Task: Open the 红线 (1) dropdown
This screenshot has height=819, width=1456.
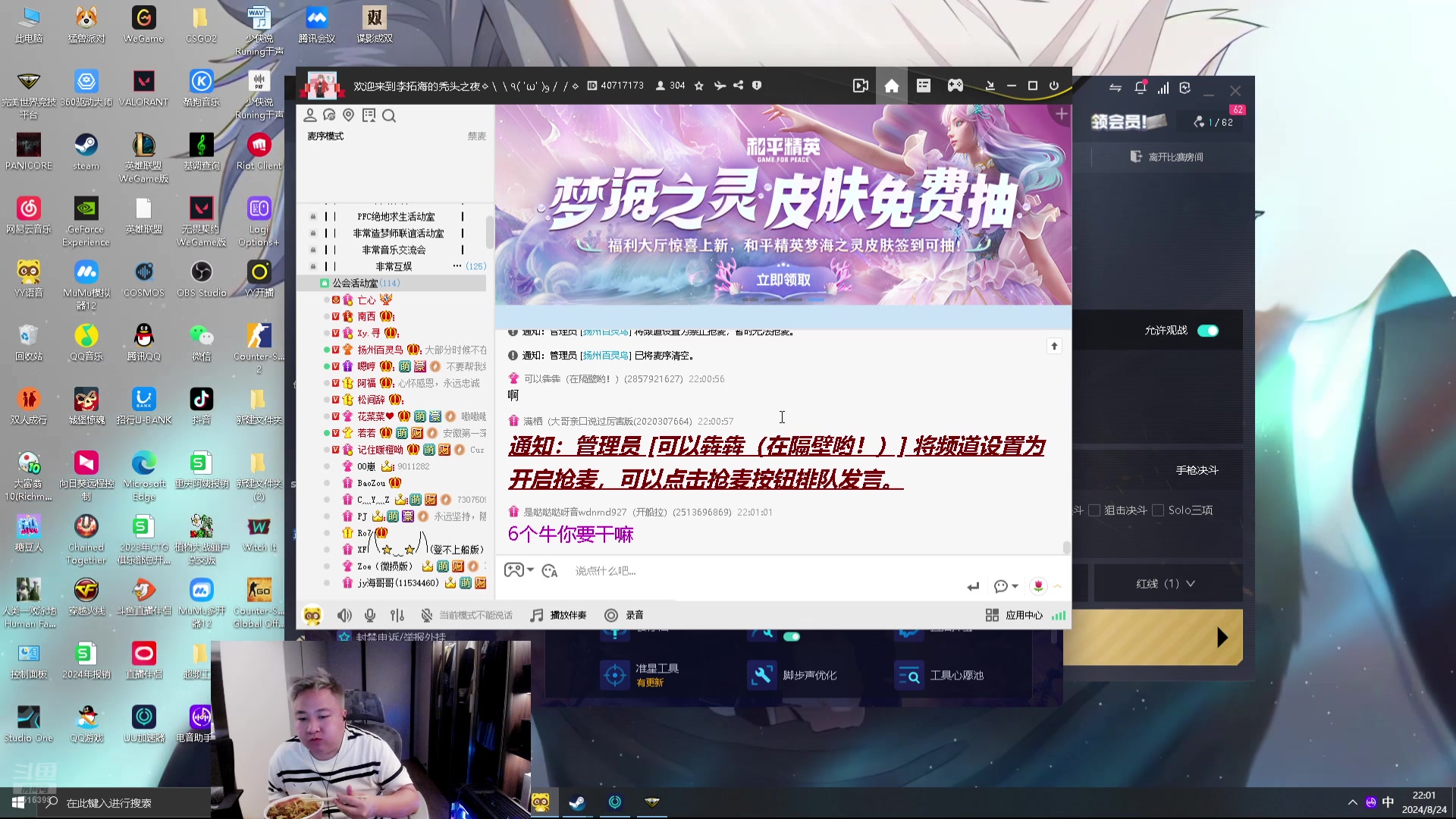Action: click(1165, 583)
